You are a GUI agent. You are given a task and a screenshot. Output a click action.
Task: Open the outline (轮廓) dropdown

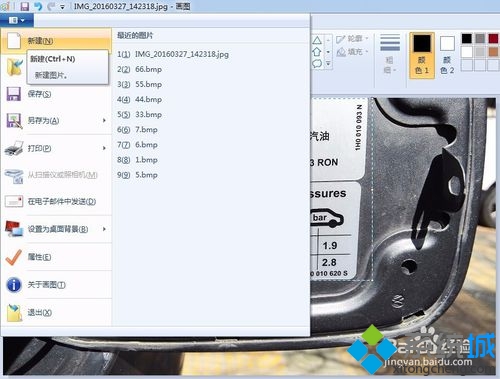coord(352,39)
